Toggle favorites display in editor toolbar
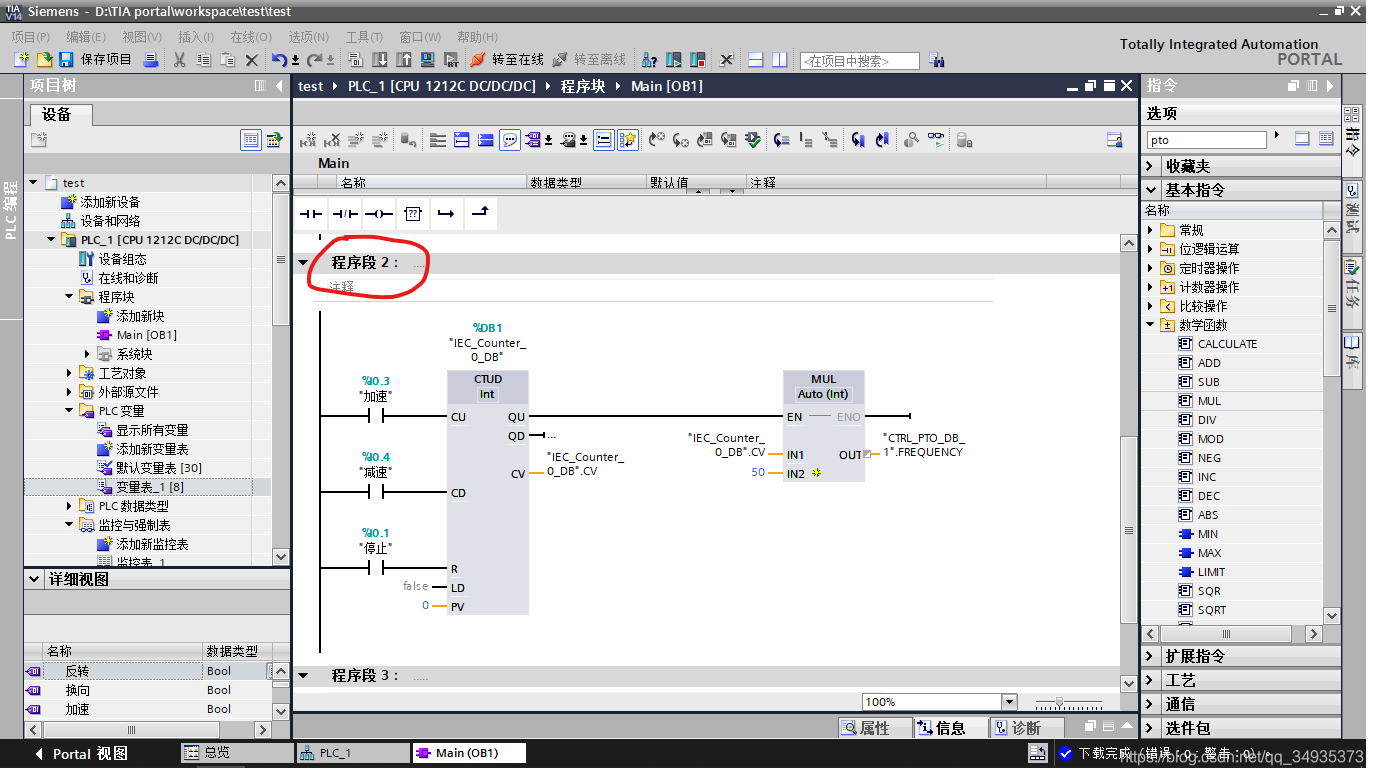 click(628, 140)
